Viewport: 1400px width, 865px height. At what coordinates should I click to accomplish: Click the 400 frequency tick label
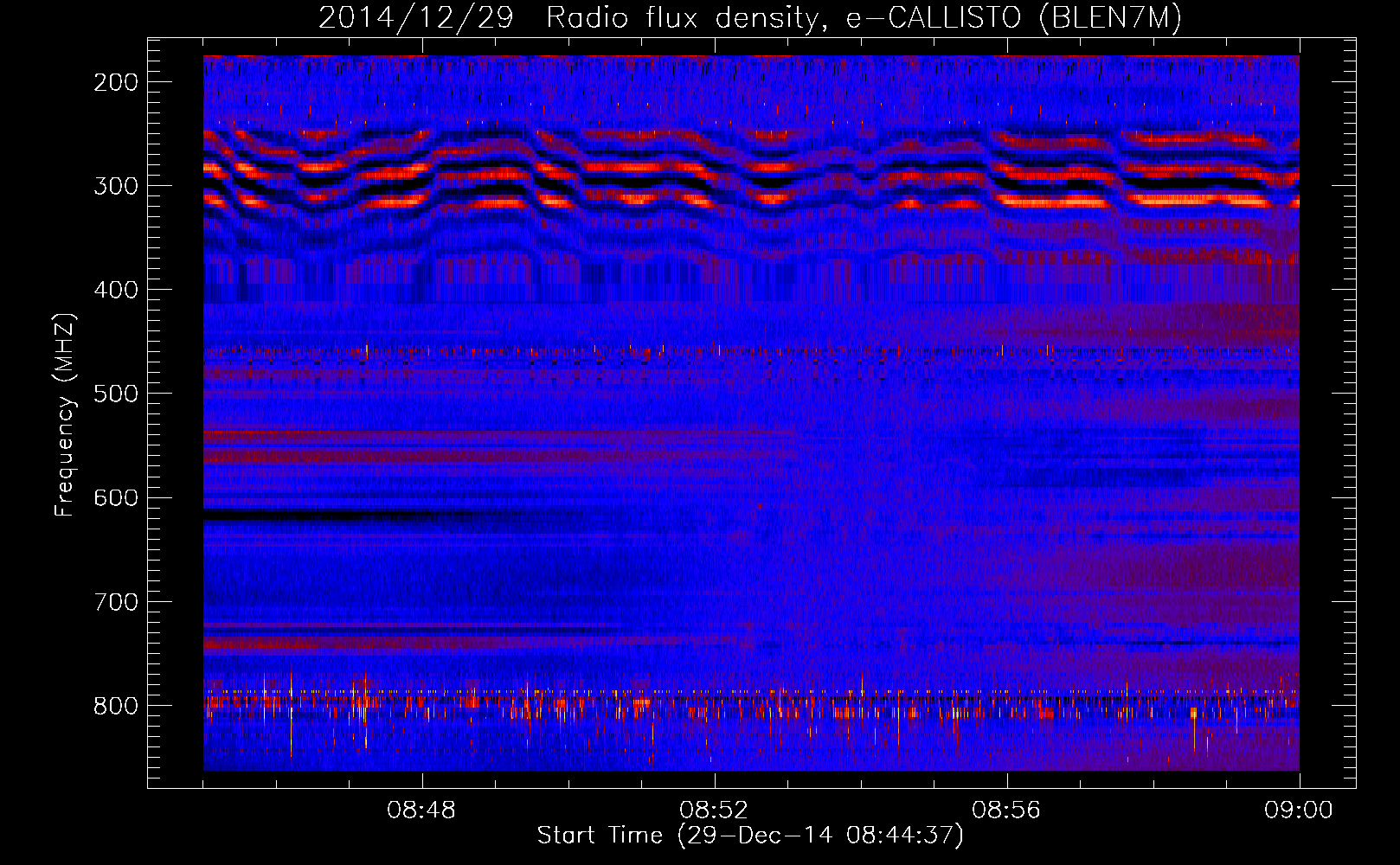(x=115, y=290)
